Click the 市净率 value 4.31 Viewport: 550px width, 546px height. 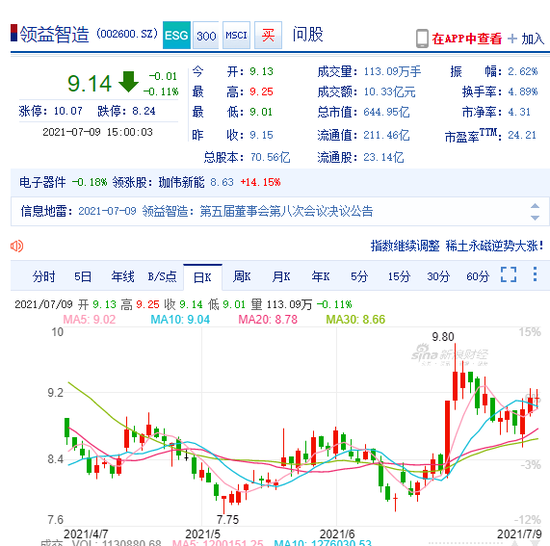pos(519,112)
